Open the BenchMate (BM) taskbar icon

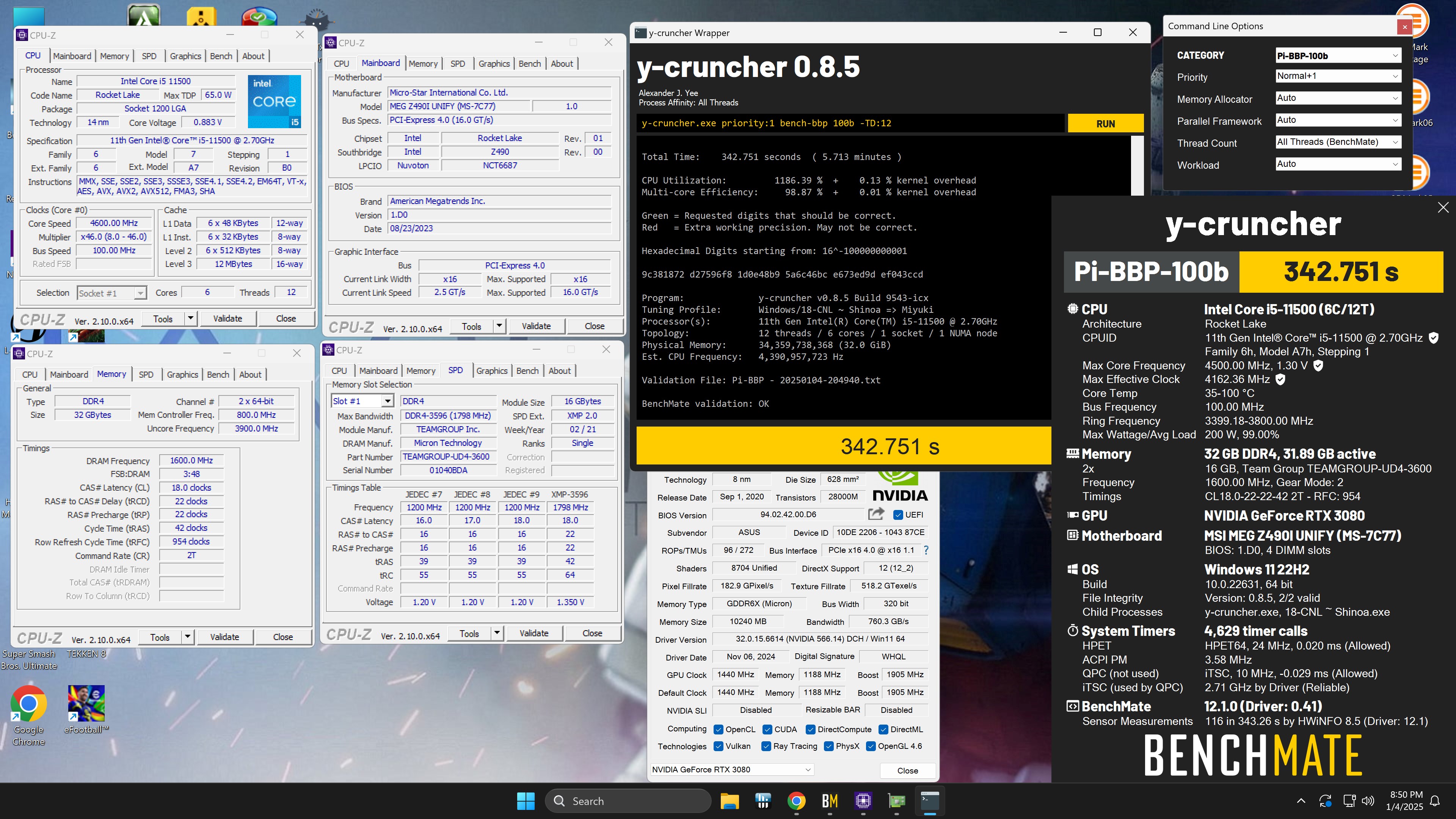click(830, 801)
